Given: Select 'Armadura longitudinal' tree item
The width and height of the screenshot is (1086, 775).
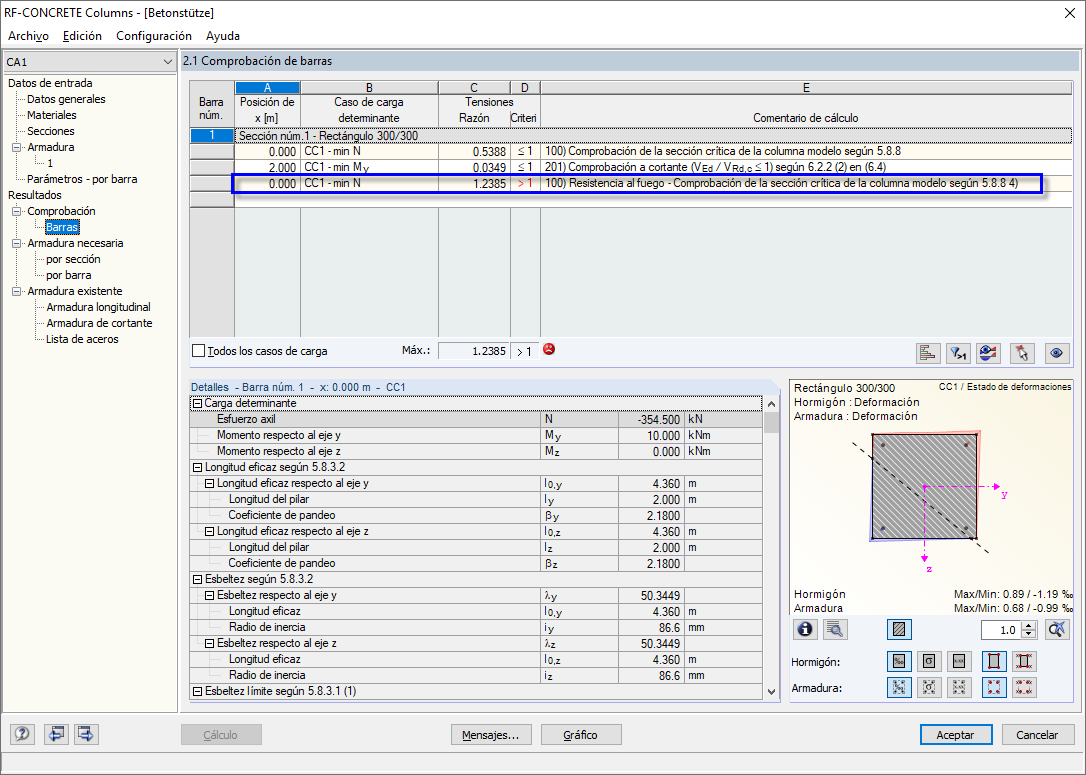Looking at the screenshot, I should [98, 307].
